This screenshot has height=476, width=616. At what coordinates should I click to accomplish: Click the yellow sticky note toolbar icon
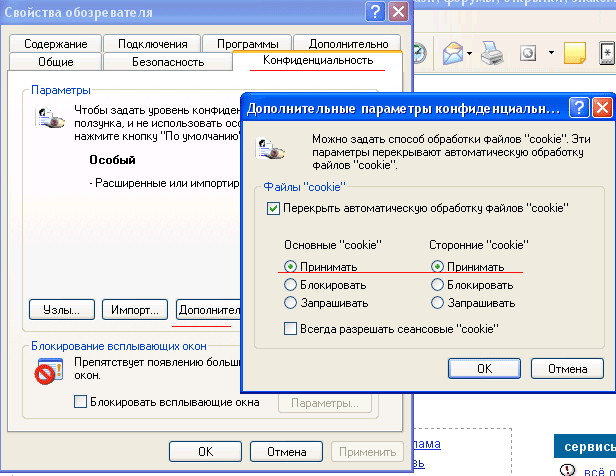[x=574, y=52]
